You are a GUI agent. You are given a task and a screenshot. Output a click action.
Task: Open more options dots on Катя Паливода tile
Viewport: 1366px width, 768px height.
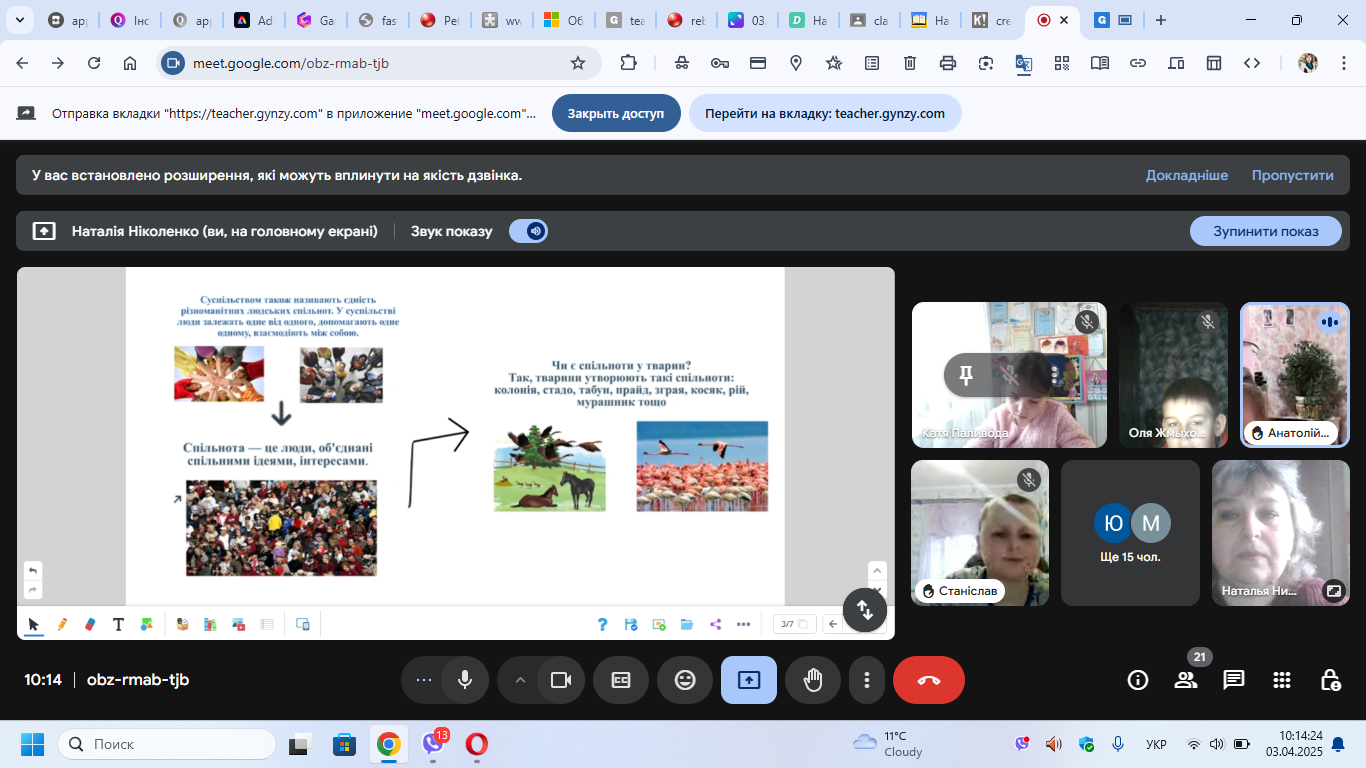[1054, 375]
